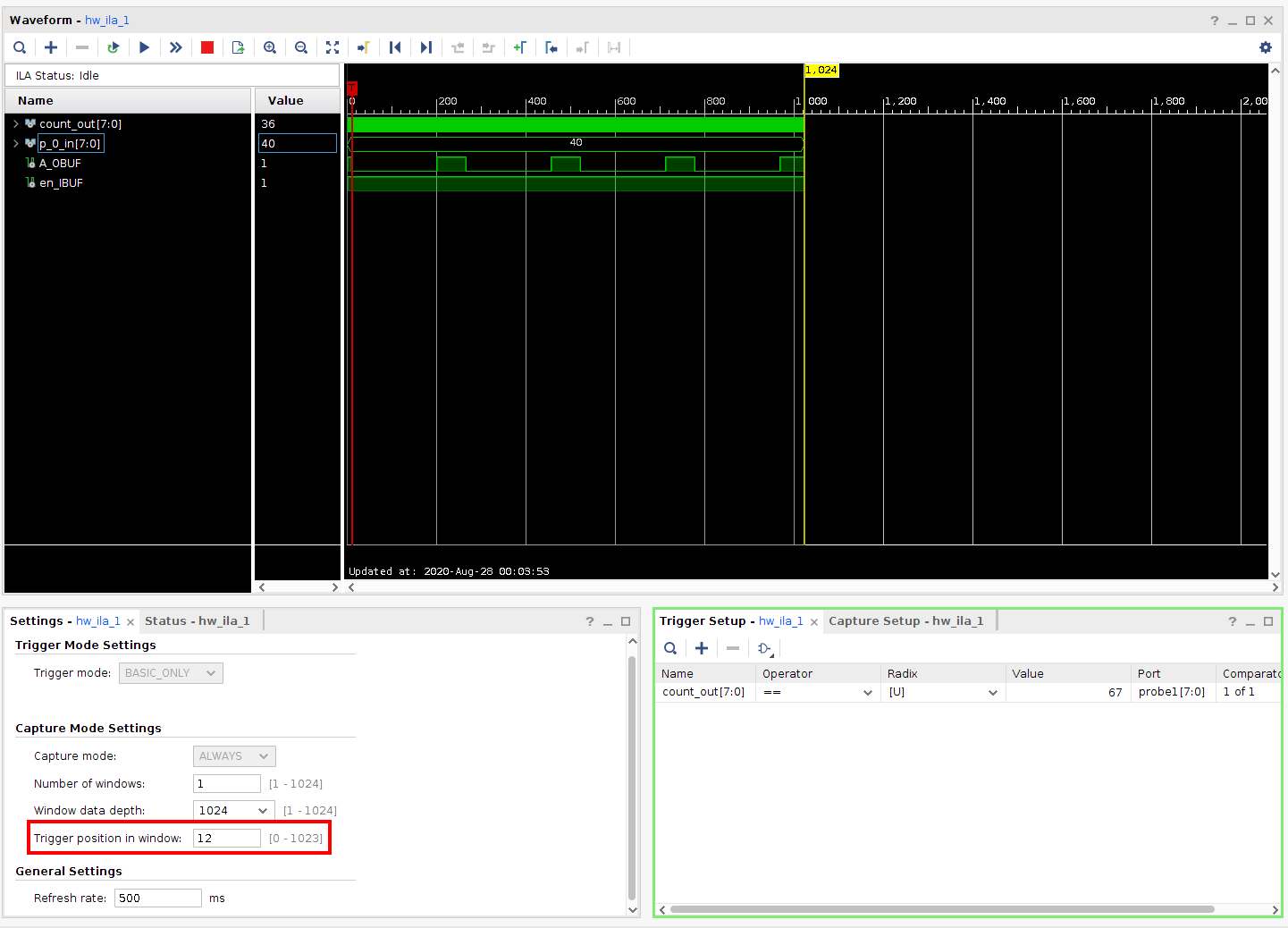
Task: Expand the p_0_in[7:0] bus
Action: [16, 144]
